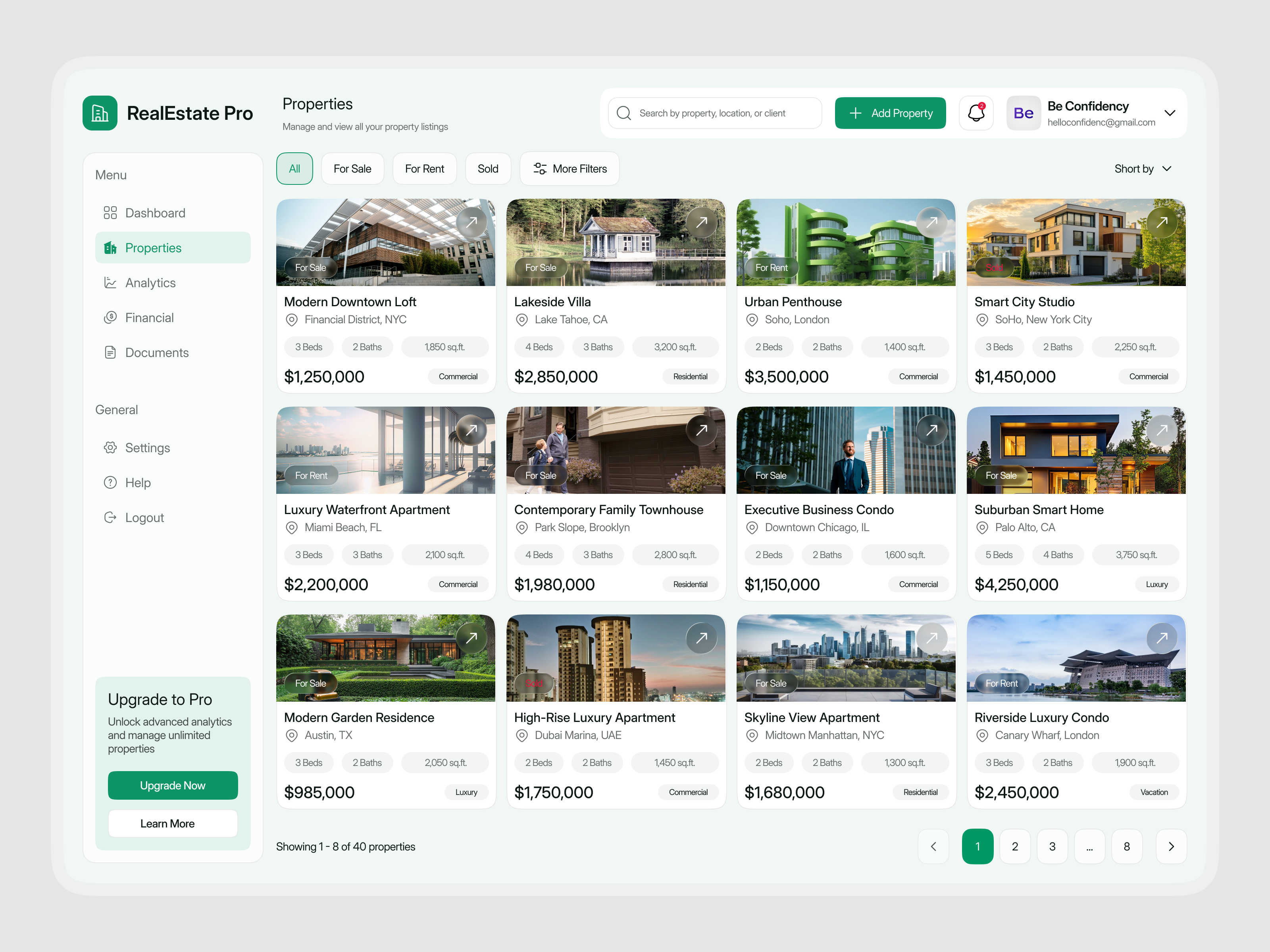
Task: Select the Sold filter tab
Action: (487, 168)
